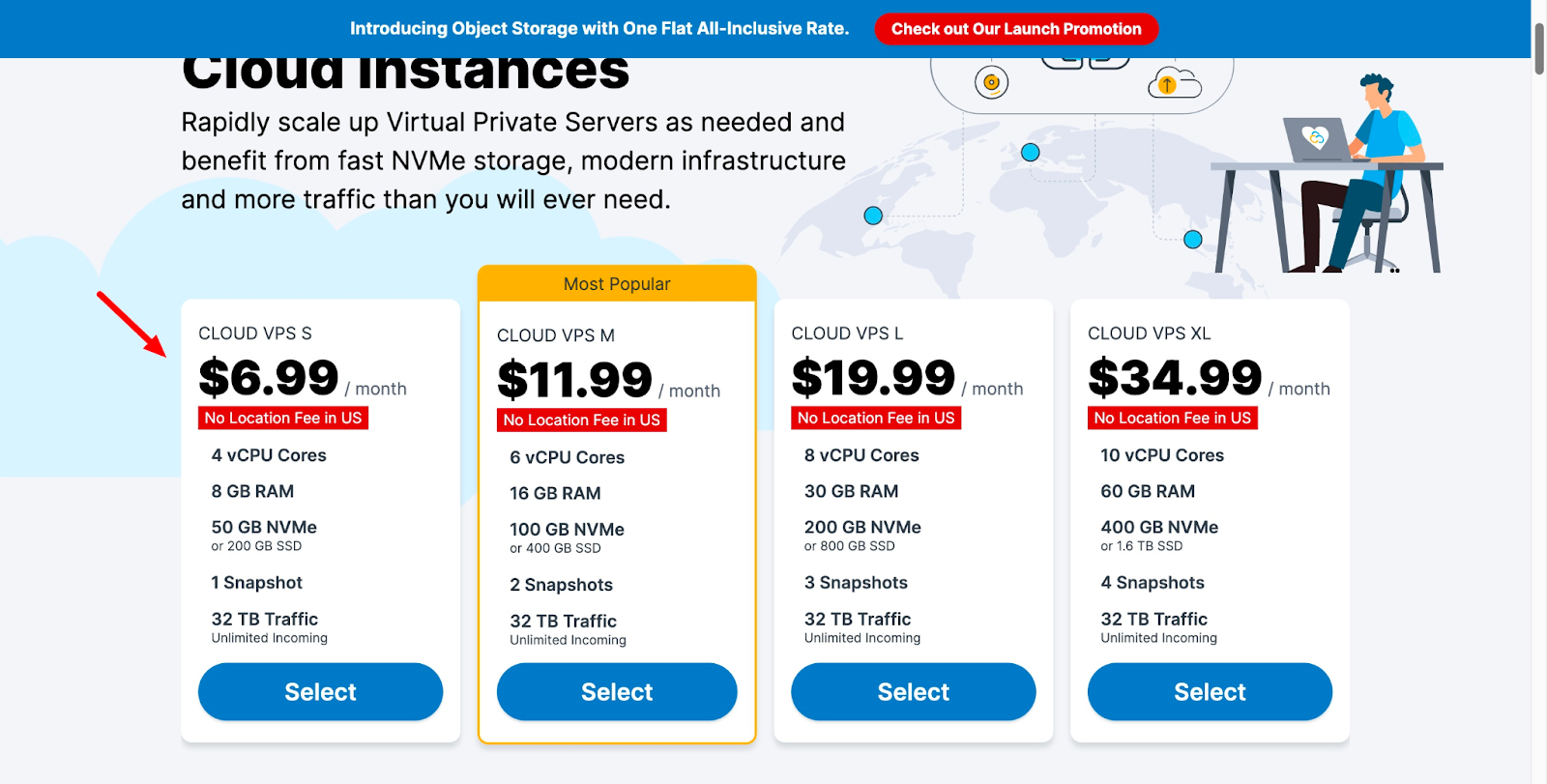Click No Location Fee badge on VPS XL

[1173, 418]
